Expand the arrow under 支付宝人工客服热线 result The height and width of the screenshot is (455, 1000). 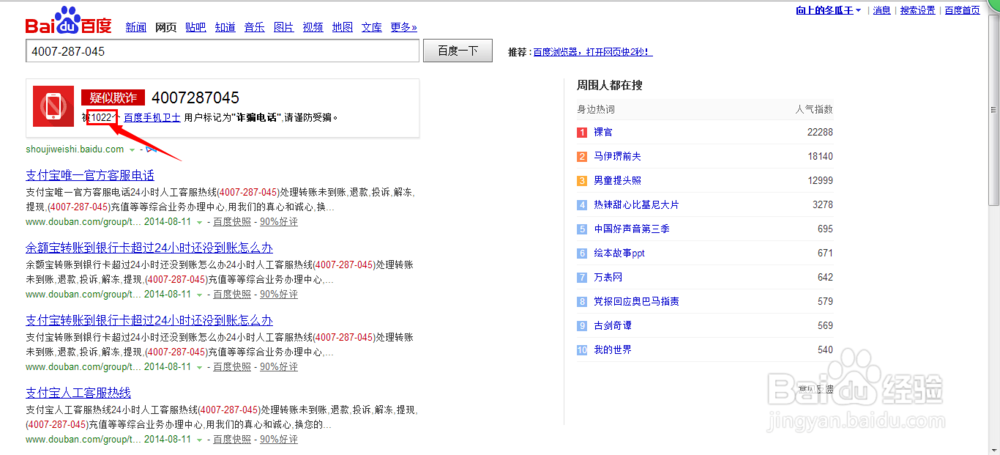(x=199, y=440)
